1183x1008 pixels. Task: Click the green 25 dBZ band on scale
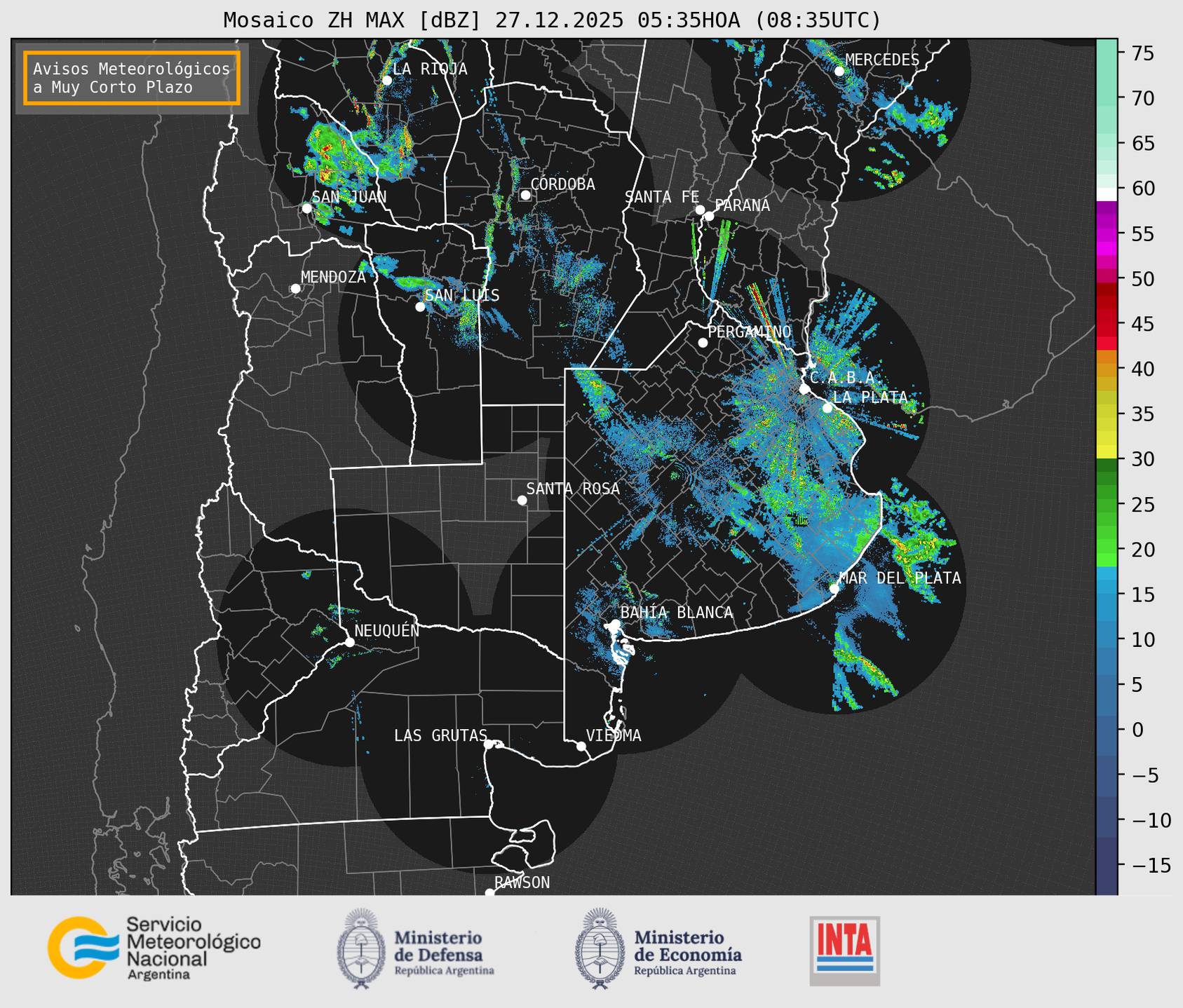(1107, 505)
